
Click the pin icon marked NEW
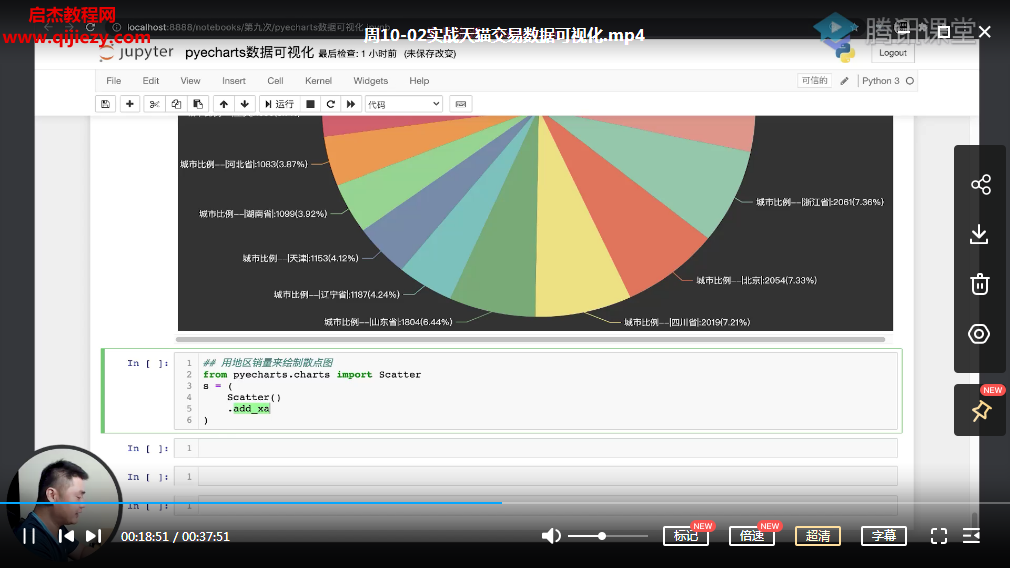click(980, 410)
